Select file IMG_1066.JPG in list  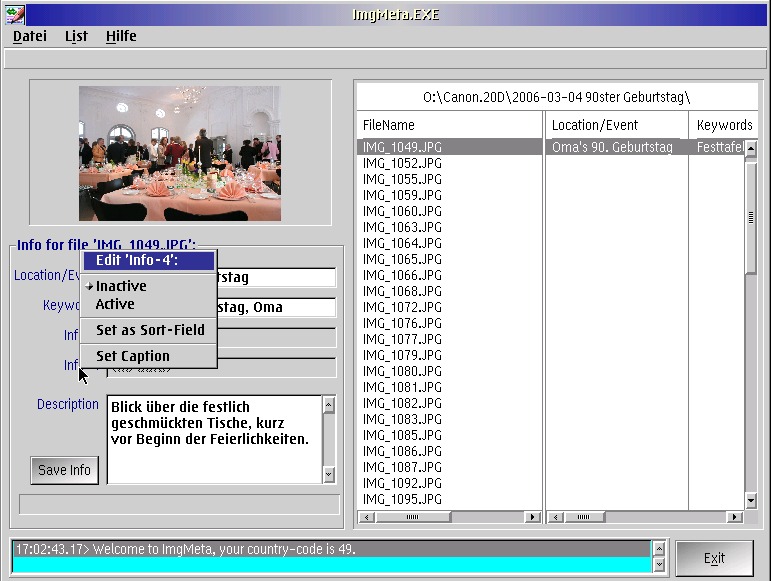click(449, 275)
